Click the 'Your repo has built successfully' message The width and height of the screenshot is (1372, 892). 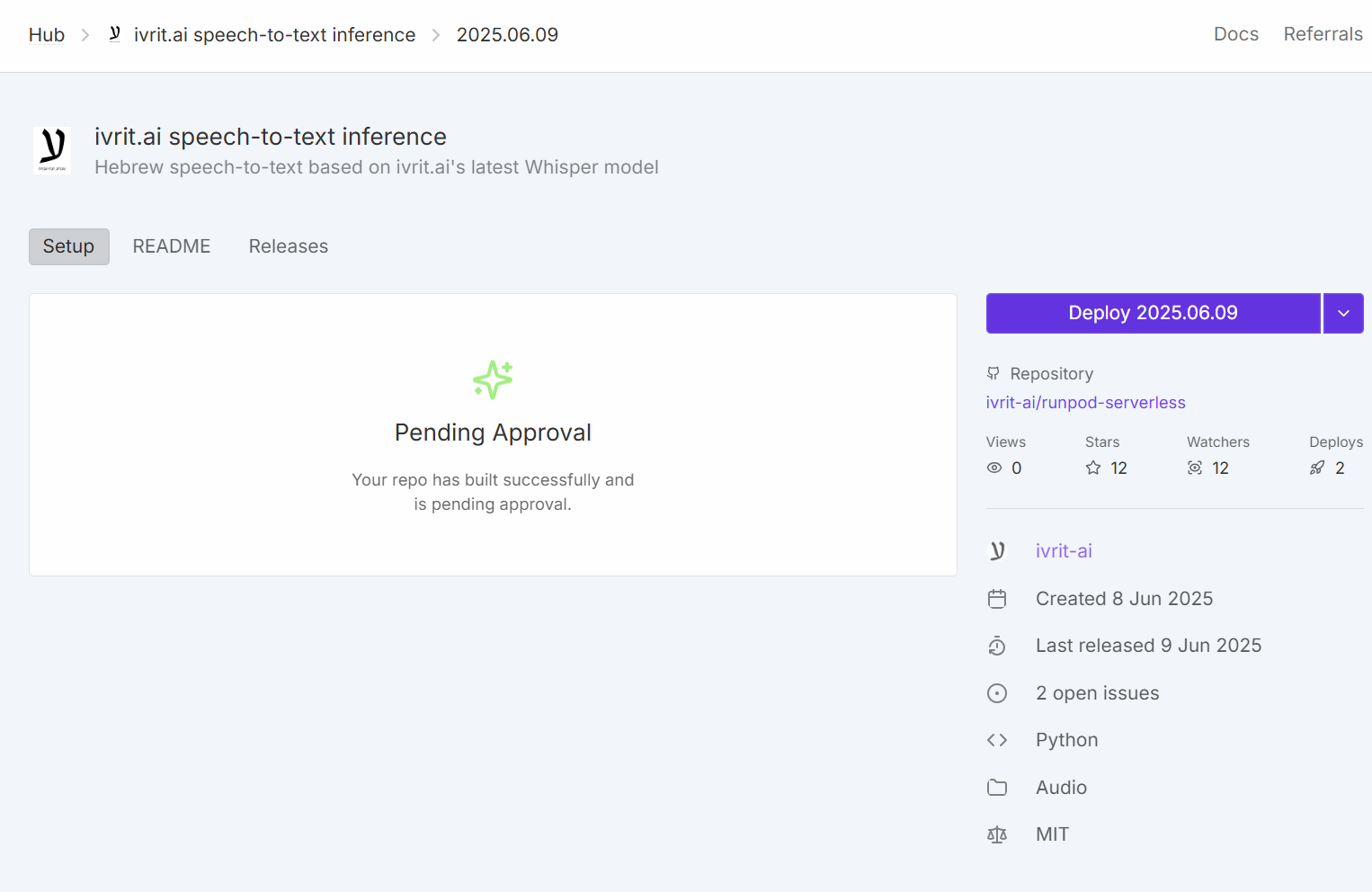(493, 492)
